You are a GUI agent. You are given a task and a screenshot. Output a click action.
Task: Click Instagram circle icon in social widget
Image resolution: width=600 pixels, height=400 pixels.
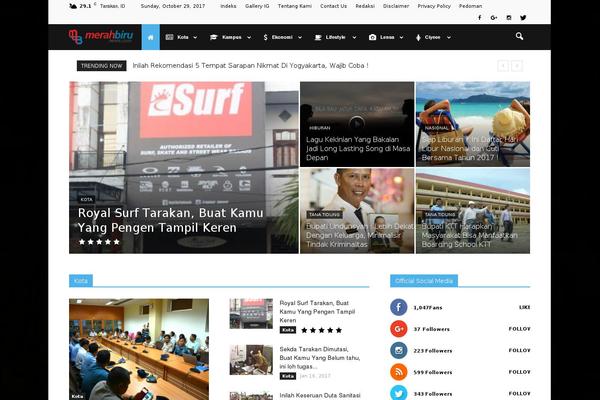399,350
